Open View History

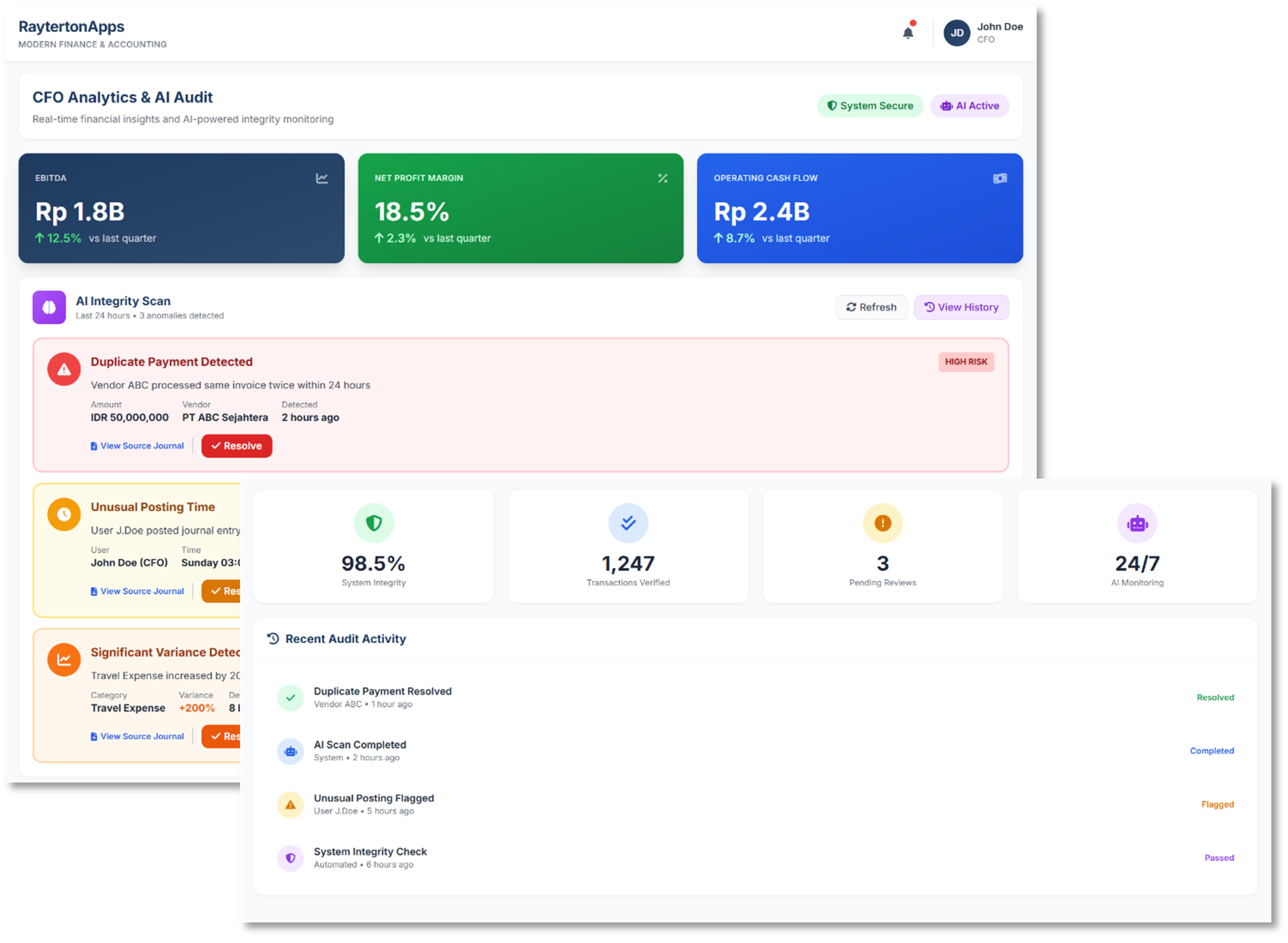coord(961,307)
